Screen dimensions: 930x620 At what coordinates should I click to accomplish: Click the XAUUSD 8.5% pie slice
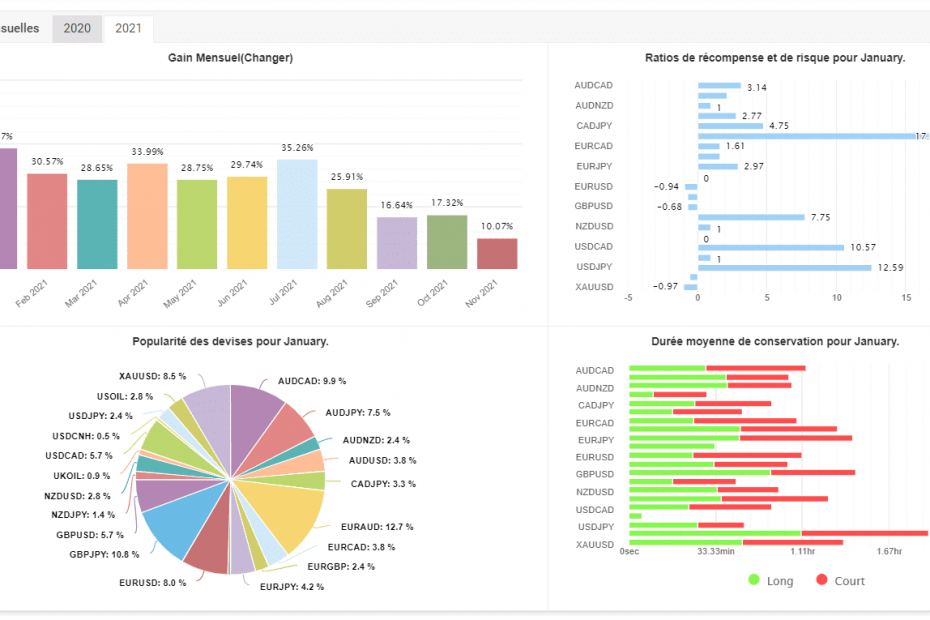point(209,410)
